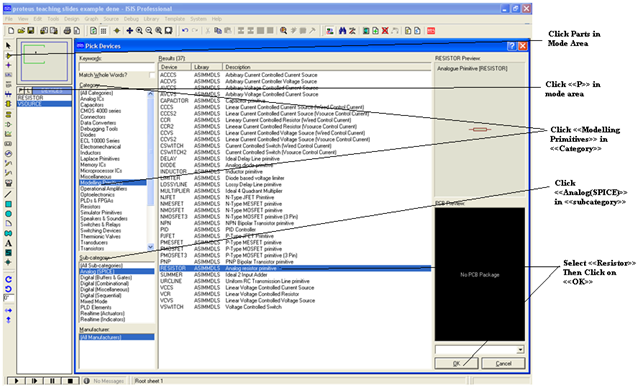Screen dimensions: 640x388
Task: Click the Zoom out magnifier icon
Action: tap(149, 31)
